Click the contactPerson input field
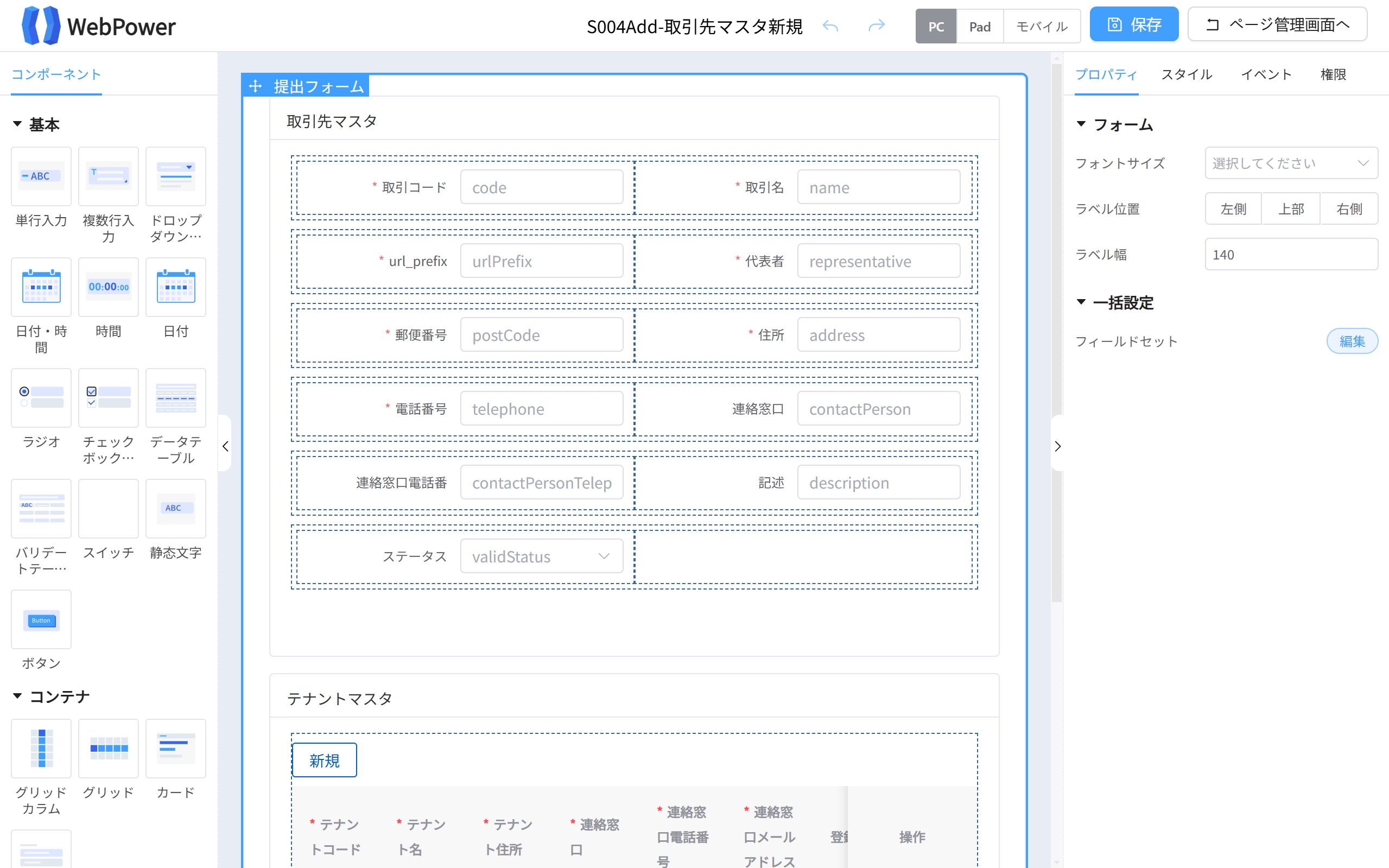1389x868 pixels. [x=878, y=409]
